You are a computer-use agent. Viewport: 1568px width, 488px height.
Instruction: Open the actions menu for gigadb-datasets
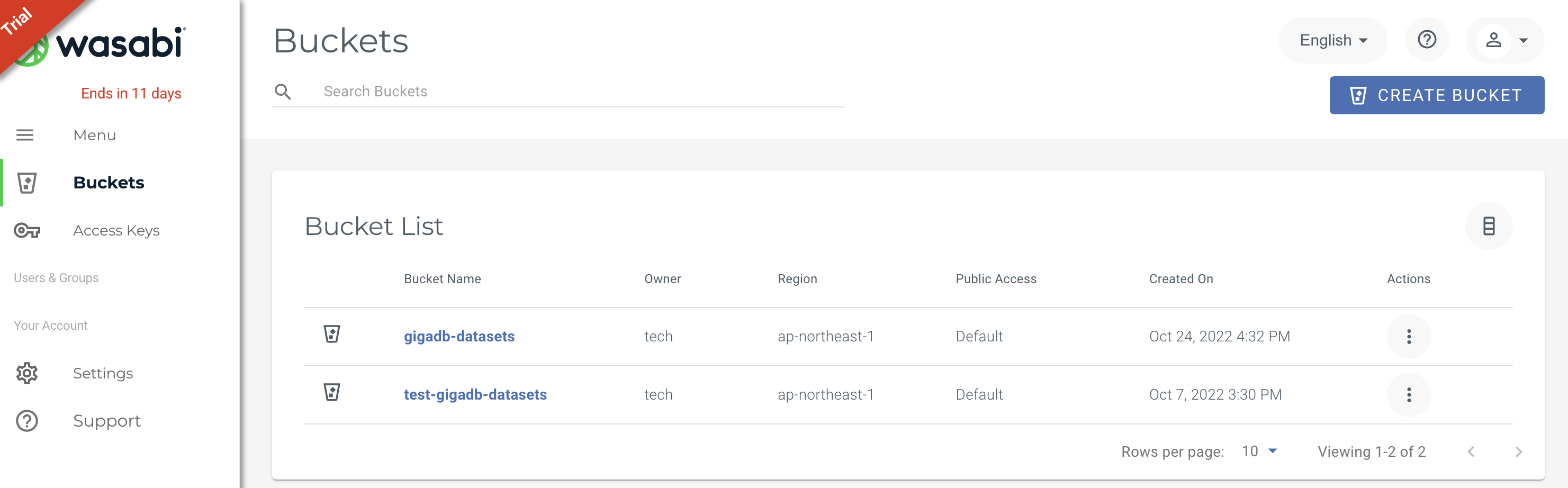point(1409,336)
